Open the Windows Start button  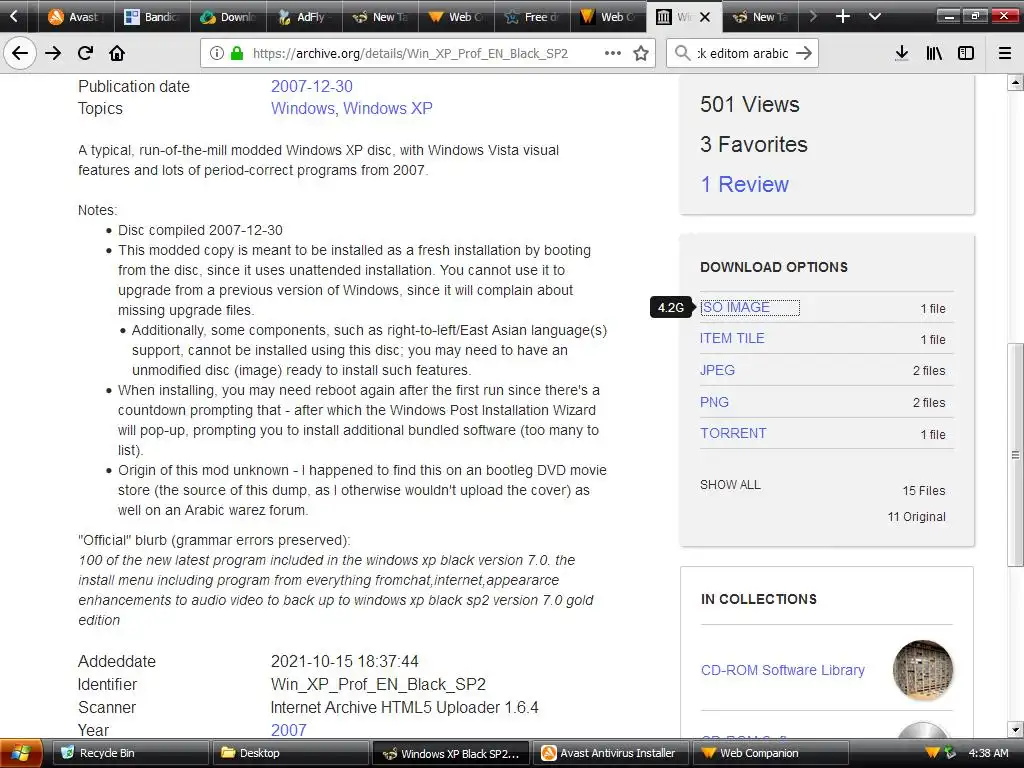click(x=22, y=754)
